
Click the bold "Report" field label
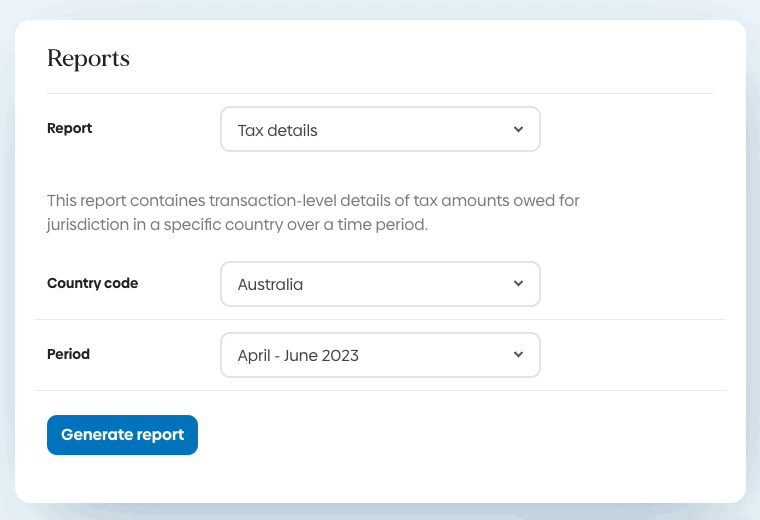click(70, 128)
